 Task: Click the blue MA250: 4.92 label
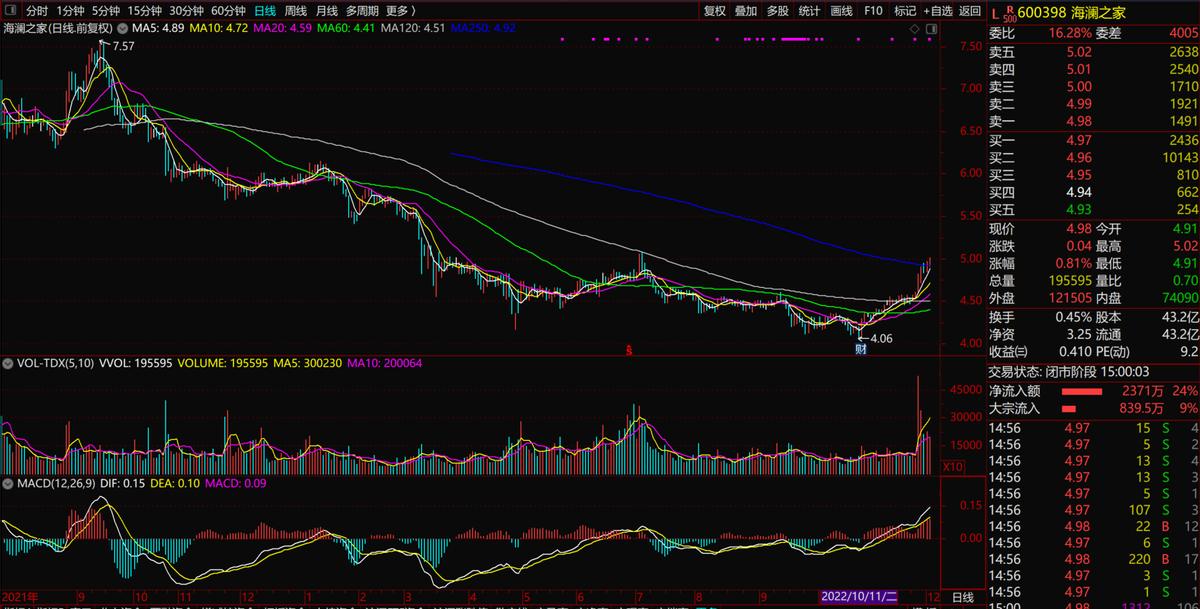[x=483, y=31]
